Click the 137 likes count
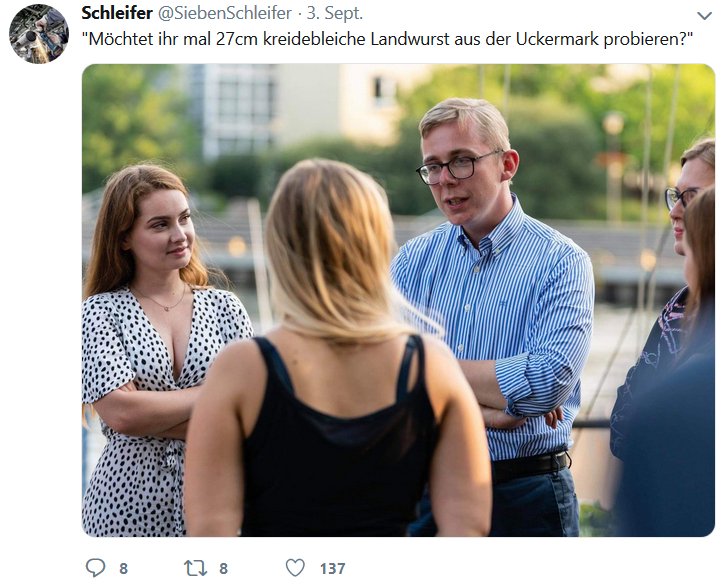Image resolution: width=725 pixels, height=586 pixels. click(x=332, y=568)
